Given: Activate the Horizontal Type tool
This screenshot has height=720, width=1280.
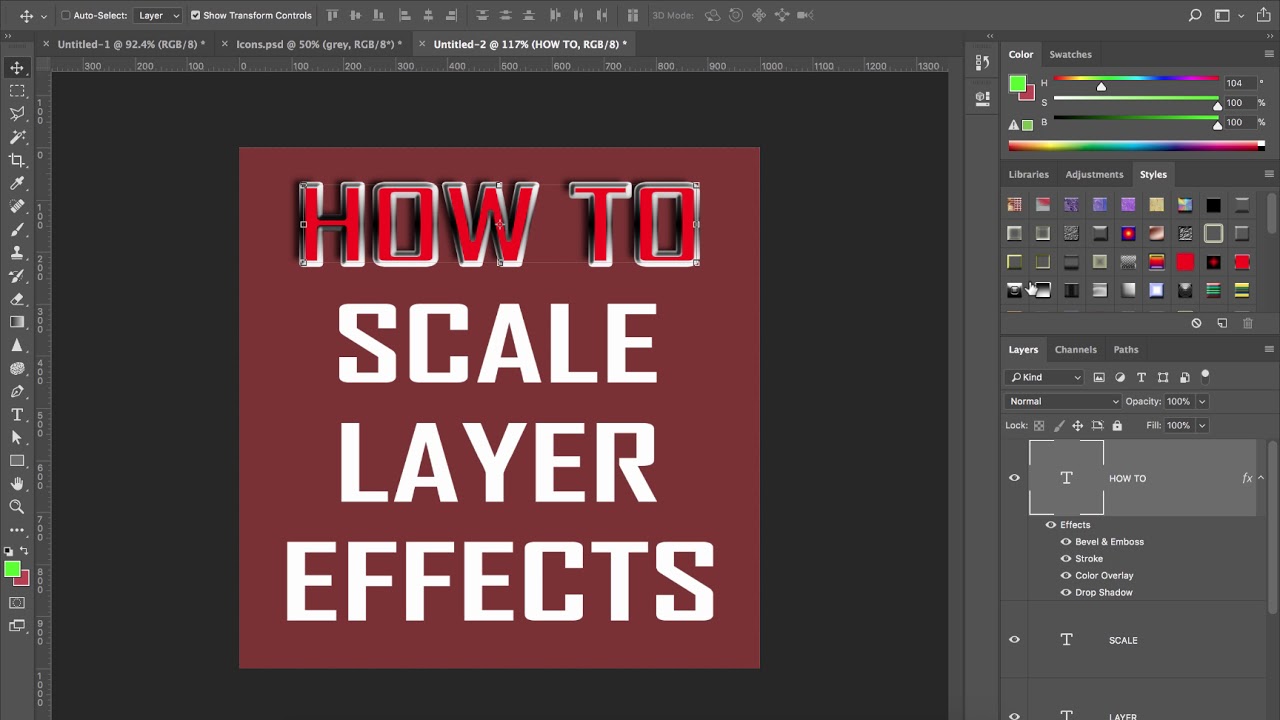Looking at the screenshot, I should [17, 414].
